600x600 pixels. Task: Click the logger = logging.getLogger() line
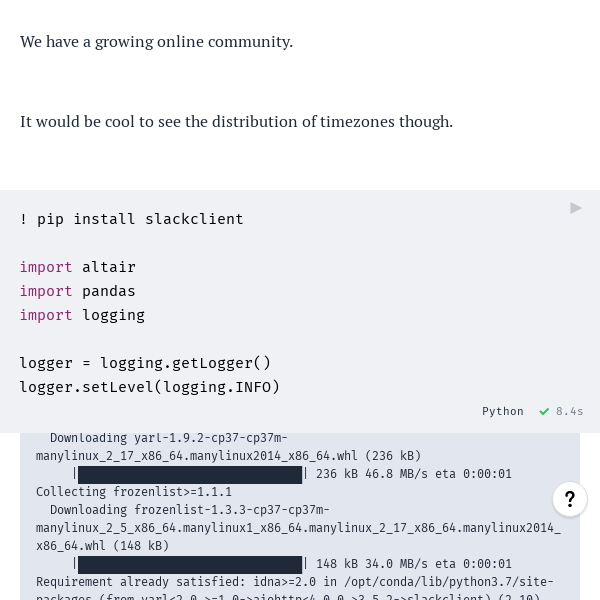click(x=145, y=363)
